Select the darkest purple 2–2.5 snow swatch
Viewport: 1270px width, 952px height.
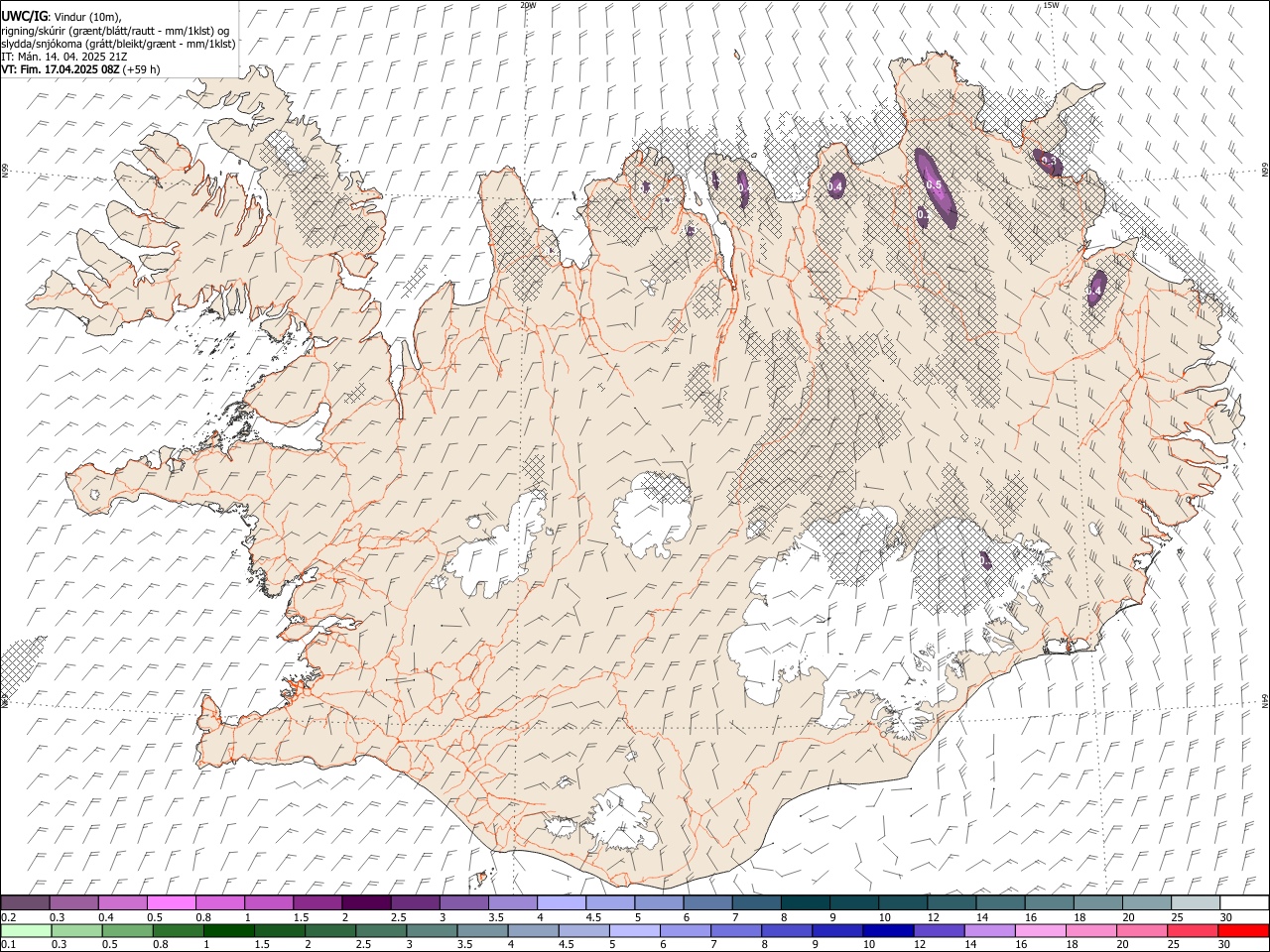pos(365,903)
